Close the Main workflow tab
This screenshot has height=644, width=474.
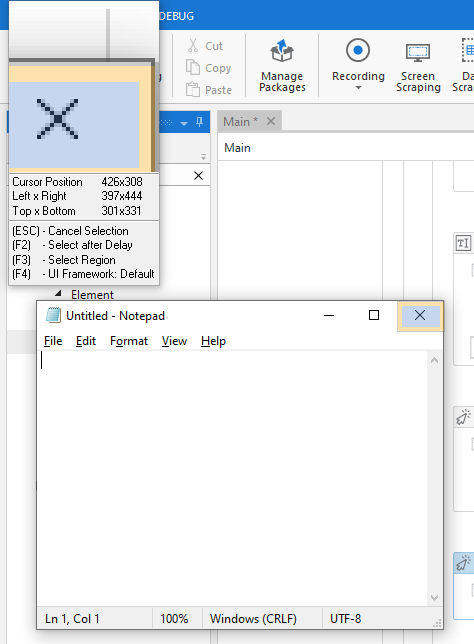[271, 121]
